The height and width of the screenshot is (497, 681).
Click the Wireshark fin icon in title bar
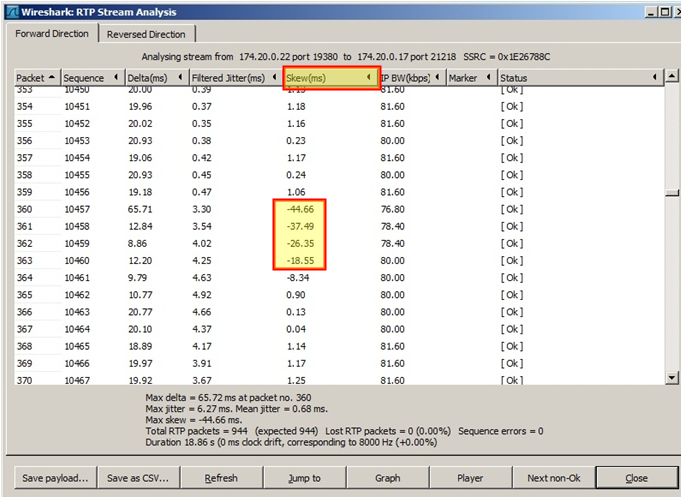point(13,12)
